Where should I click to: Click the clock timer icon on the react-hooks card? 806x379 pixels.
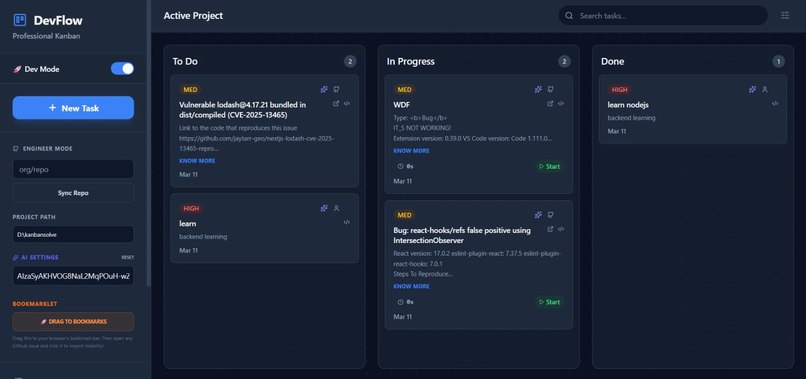tap(401, 302)
